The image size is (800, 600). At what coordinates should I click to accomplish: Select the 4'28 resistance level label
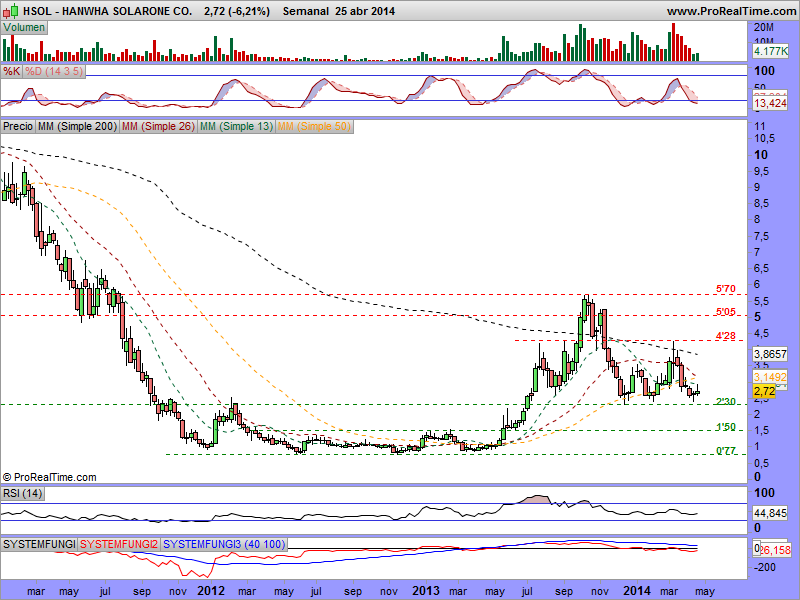(x=726, y=336)
